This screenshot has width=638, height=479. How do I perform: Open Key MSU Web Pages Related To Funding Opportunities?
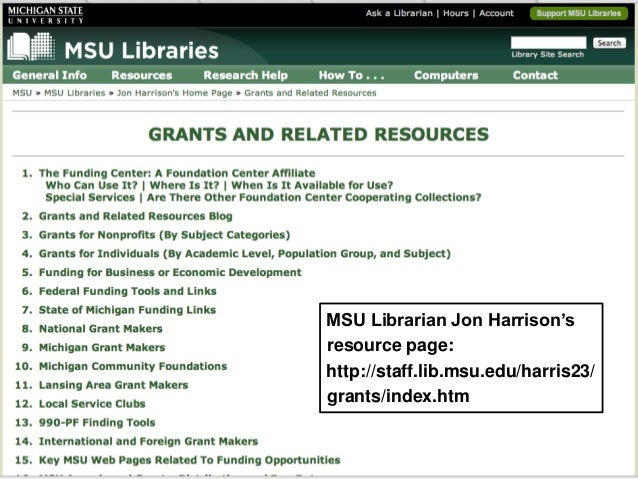coord(189,460)
